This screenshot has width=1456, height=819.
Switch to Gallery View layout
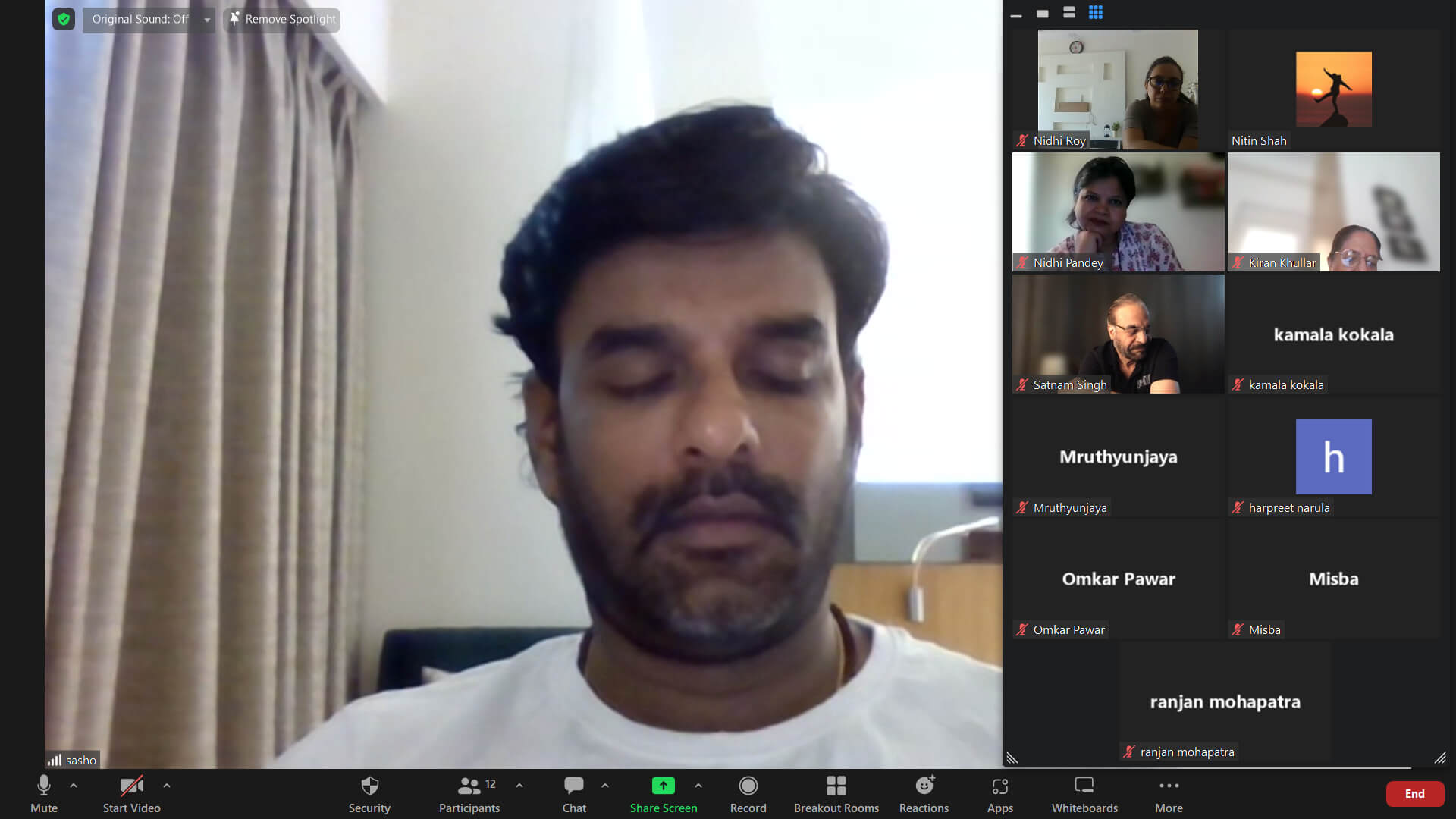[x=1095, y=13]
